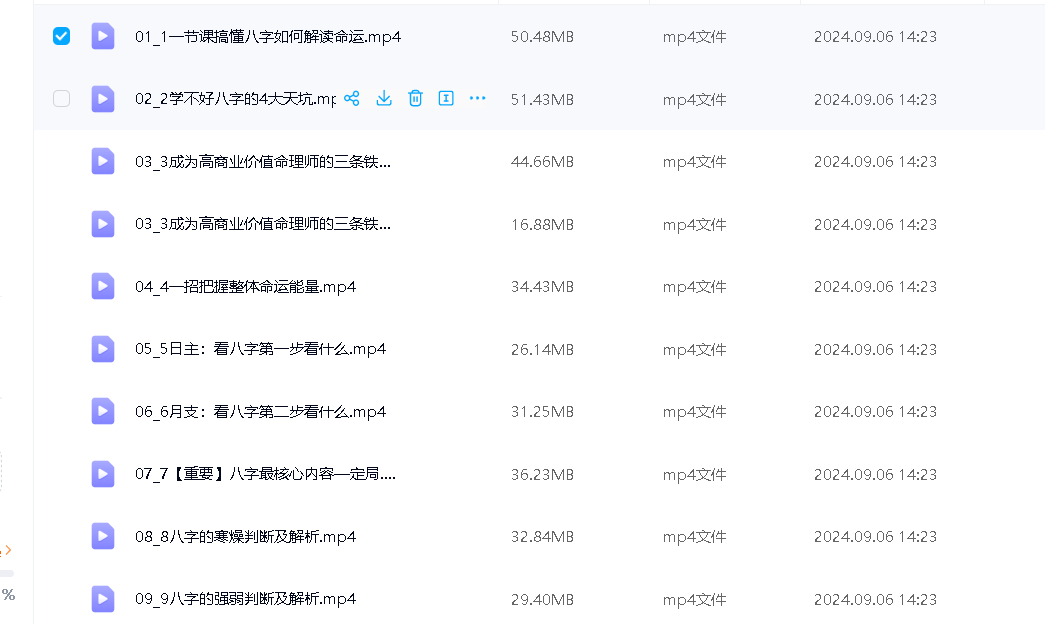Image resolution: width=1045 pixels, height=624 pixels.
Task: Click the video icon of 09_9八字的强弱判断 file
Action: click(x=102, y=599)
